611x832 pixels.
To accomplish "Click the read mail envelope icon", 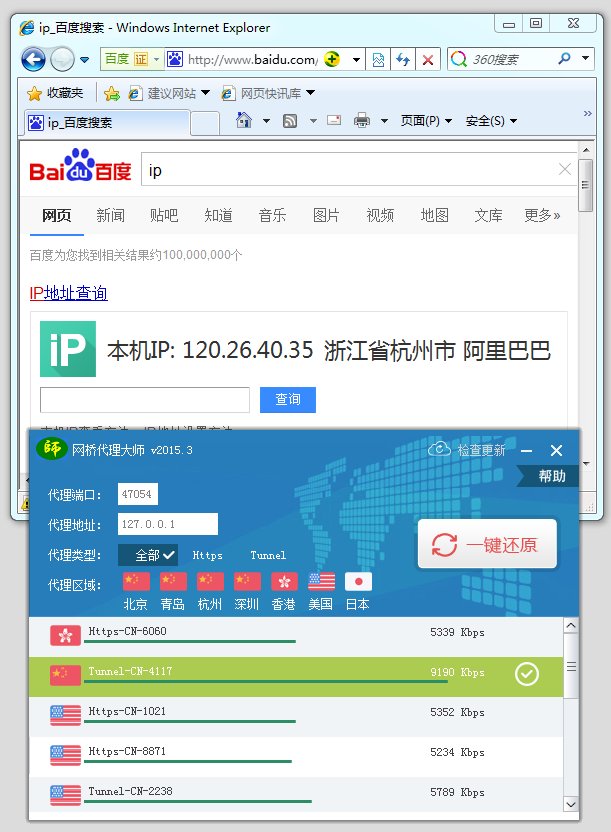I will (334, 120).
